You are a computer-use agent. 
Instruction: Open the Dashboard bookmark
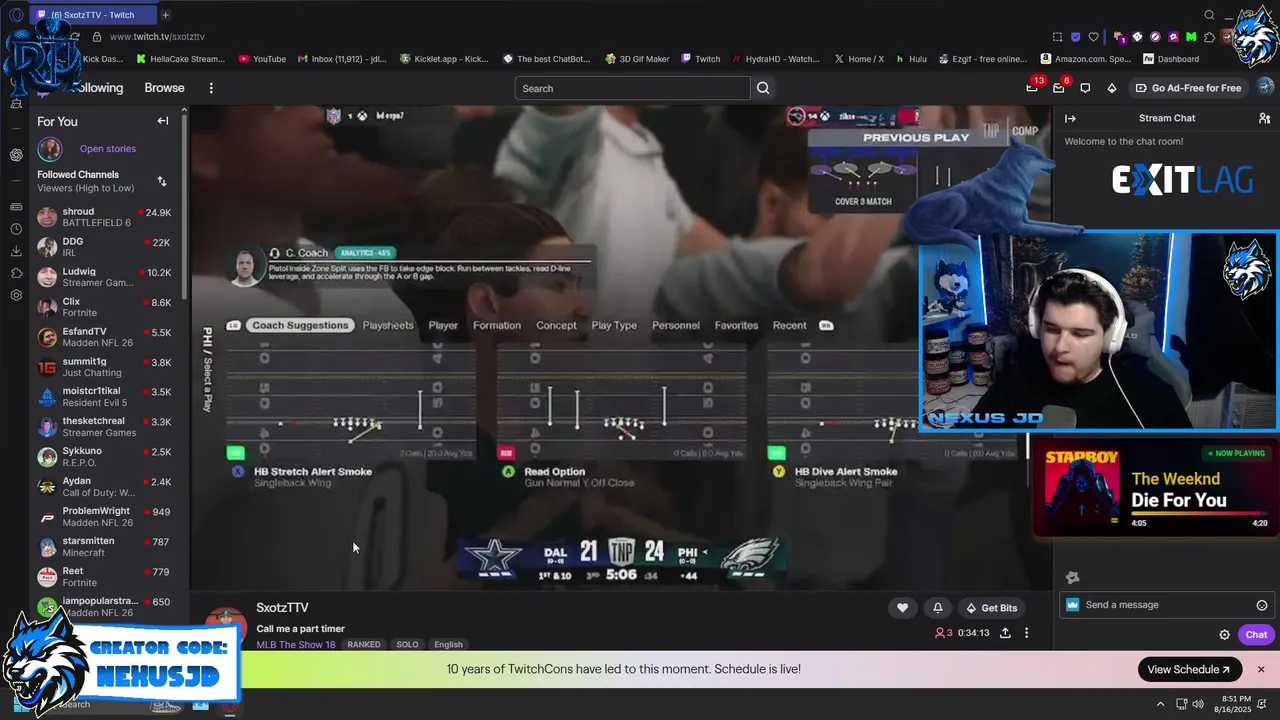pyautogui.click(x=1170, y=59)
